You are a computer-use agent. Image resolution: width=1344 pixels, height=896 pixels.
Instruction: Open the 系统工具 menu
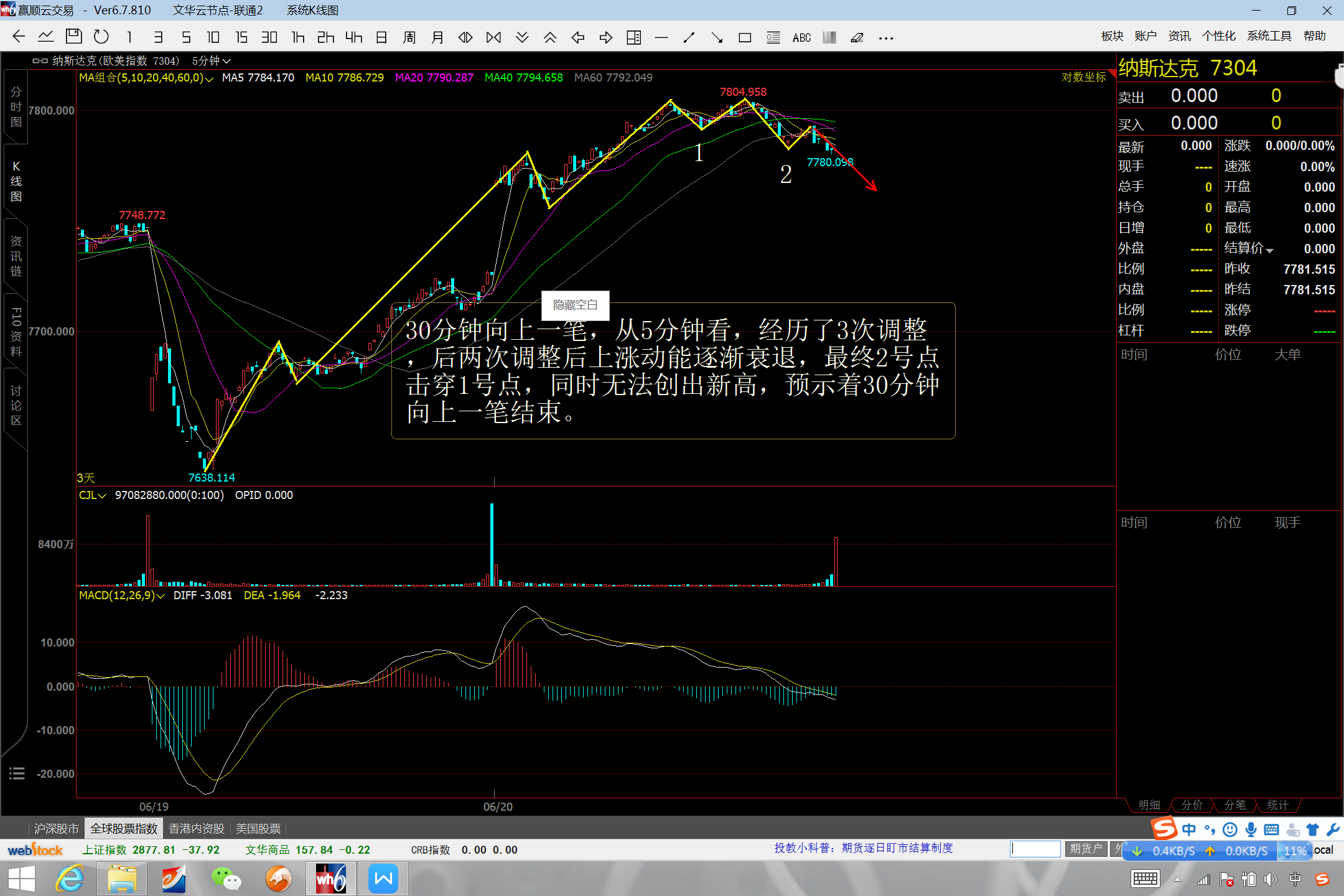pyautogui.click(x=1269, y=36)
